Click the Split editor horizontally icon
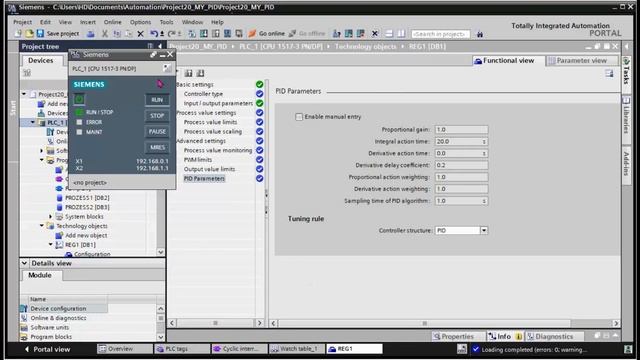Screen dimensions: 640x360 (389, 33)
